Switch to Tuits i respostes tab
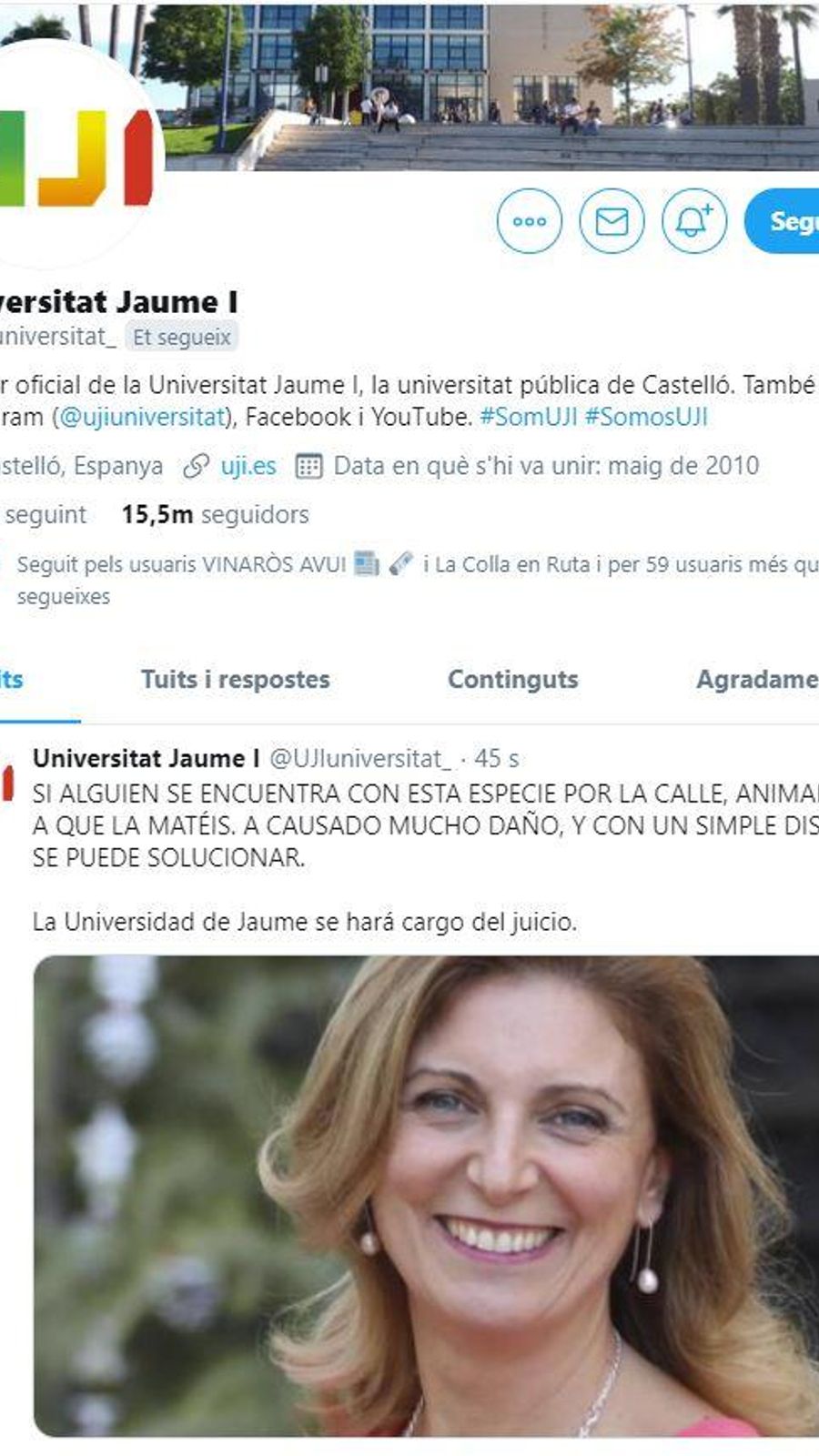The image size is (819, 1456). [236, 680]
